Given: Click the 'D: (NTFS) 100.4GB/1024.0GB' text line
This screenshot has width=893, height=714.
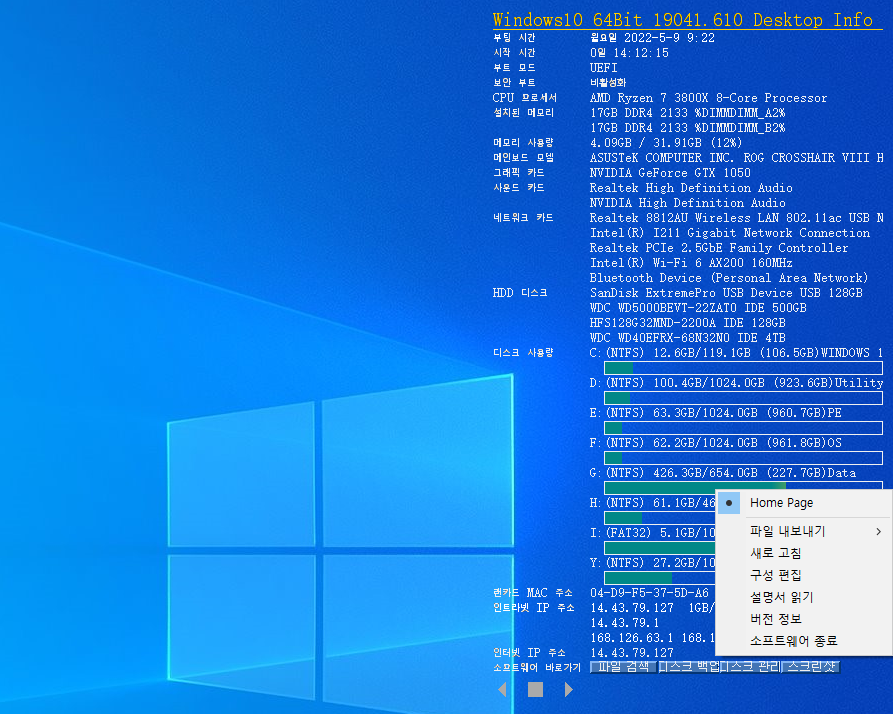Looking at the screenshot, I should coord(736,383).
